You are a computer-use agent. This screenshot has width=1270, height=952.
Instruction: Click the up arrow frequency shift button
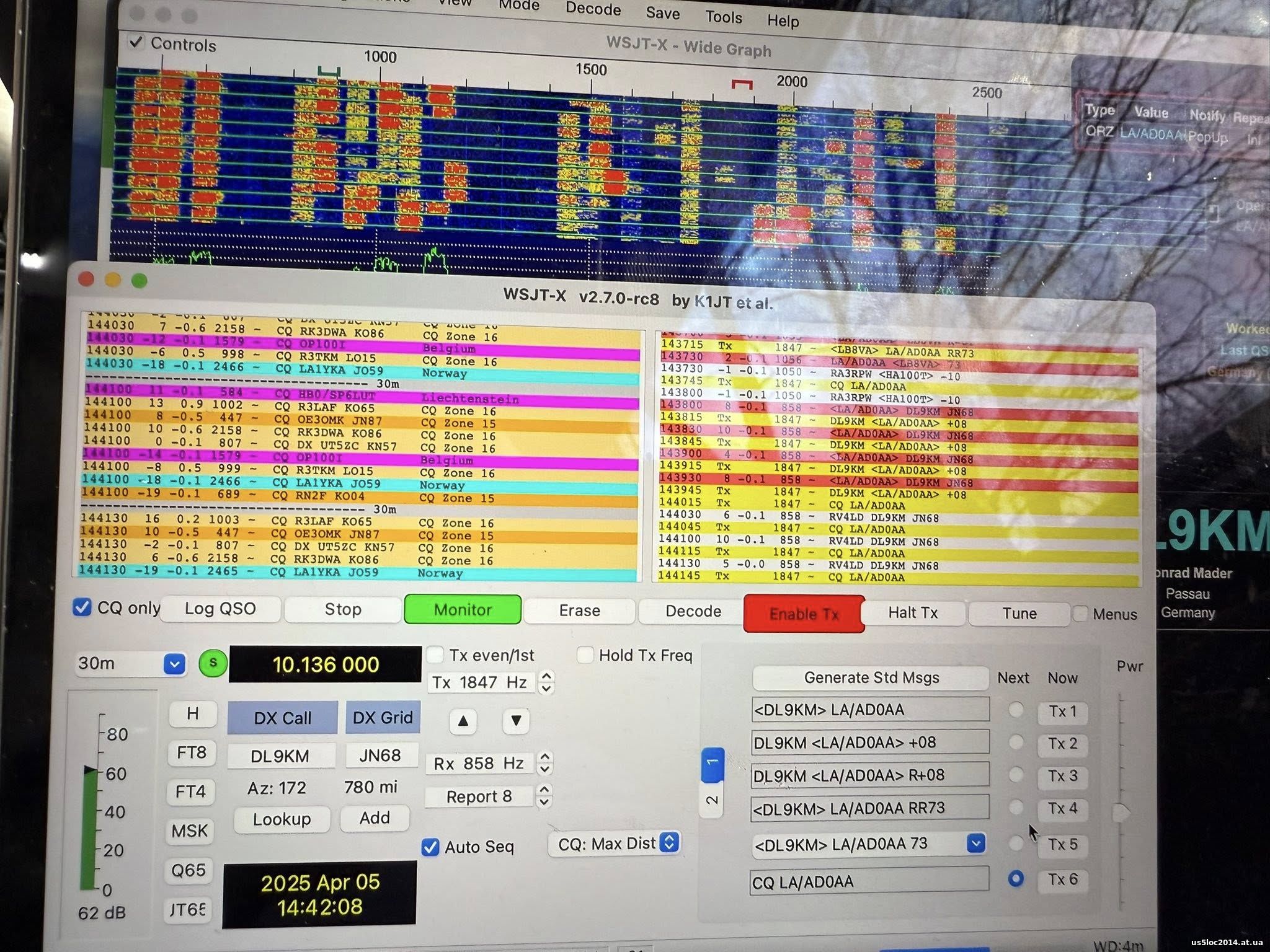click(x=463, y=720)
